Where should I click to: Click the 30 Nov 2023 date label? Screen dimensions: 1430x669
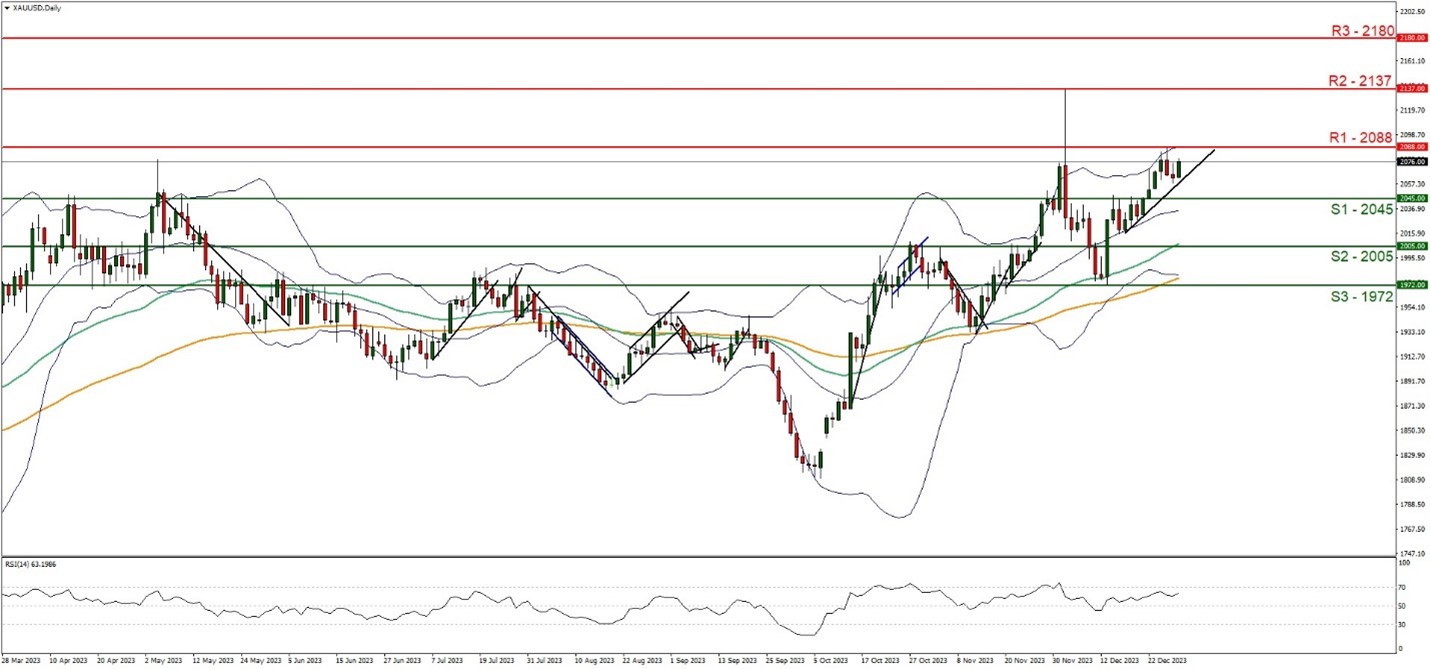[1062, 661]
